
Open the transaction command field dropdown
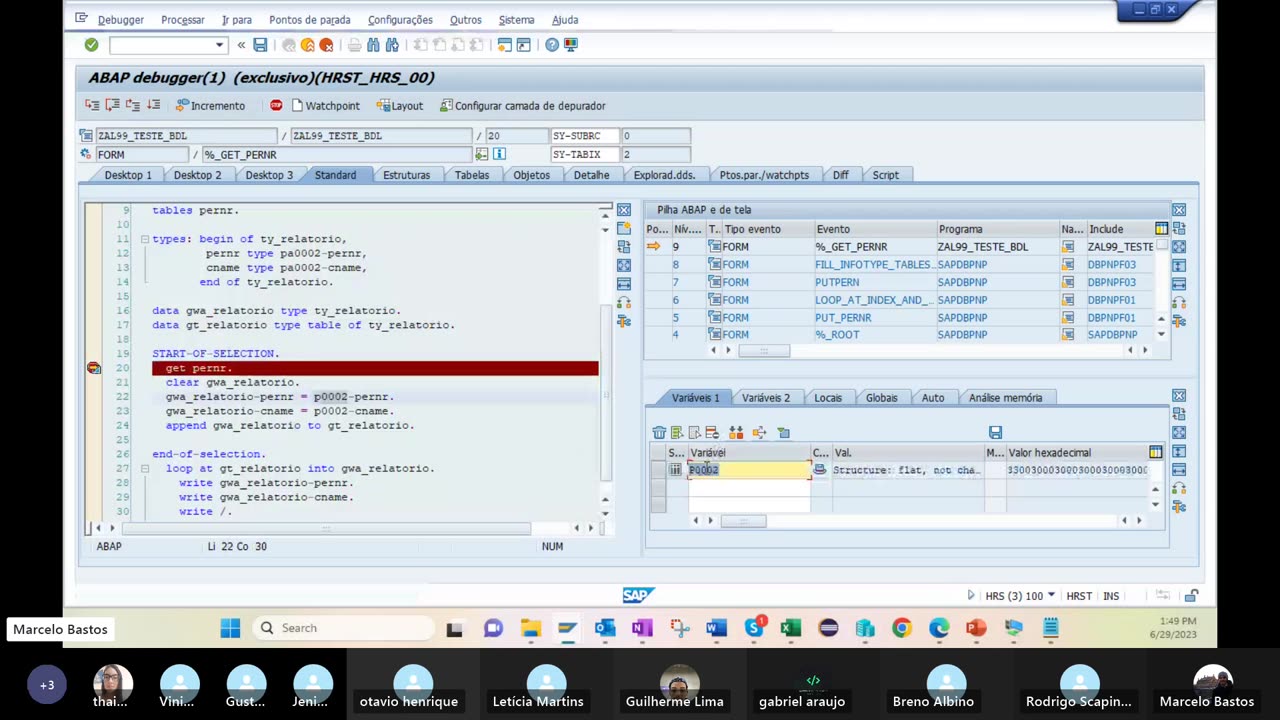[x=219, y=45]
